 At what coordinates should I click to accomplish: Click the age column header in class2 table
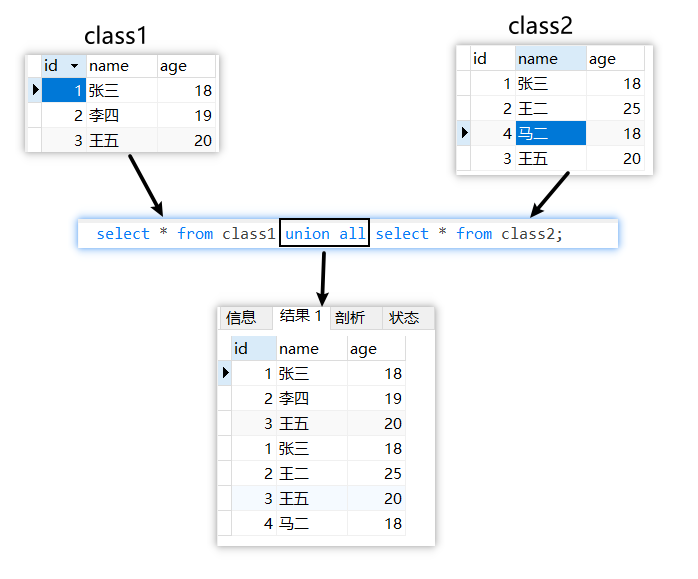click(x=615, y=58)
